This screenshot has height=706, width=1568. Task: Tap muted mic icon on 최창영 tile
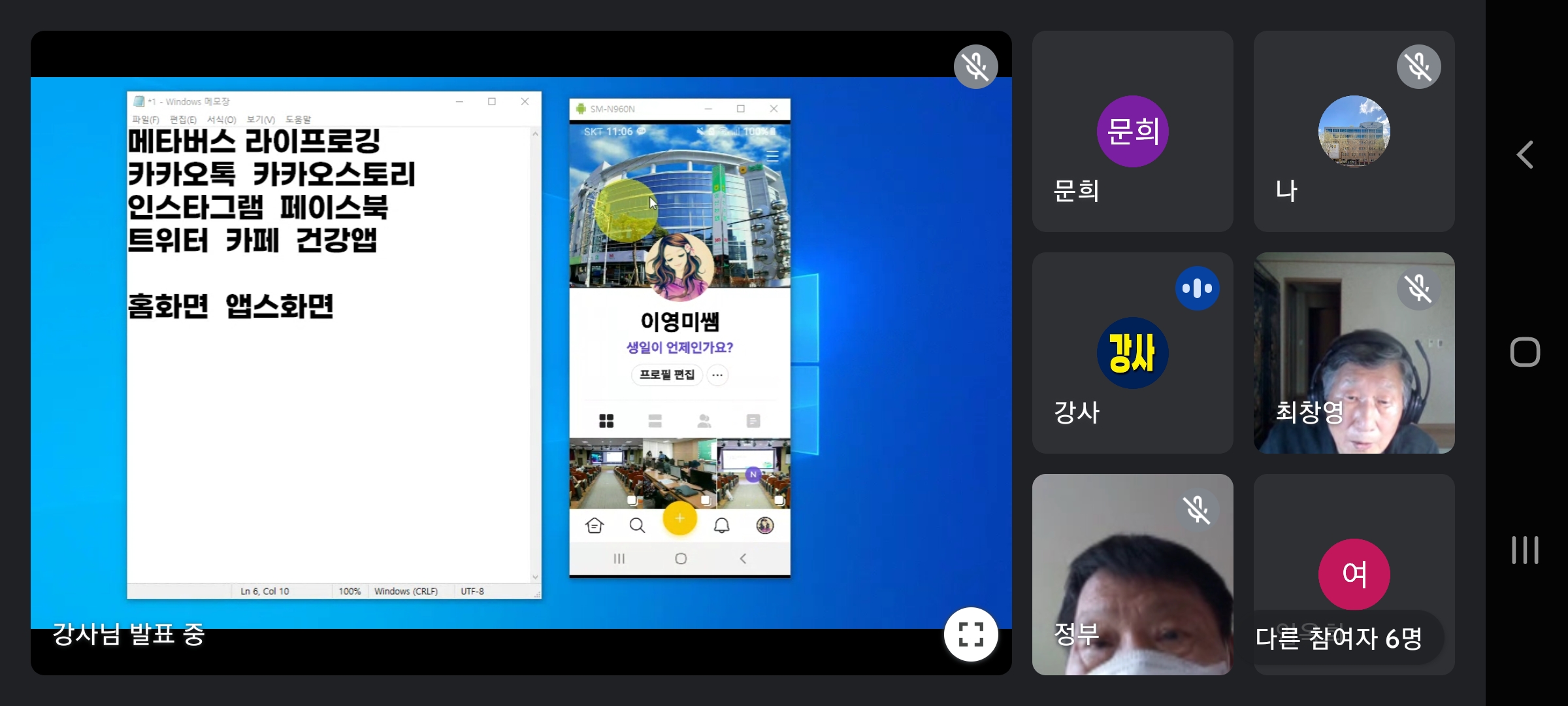click(1419, 288)
